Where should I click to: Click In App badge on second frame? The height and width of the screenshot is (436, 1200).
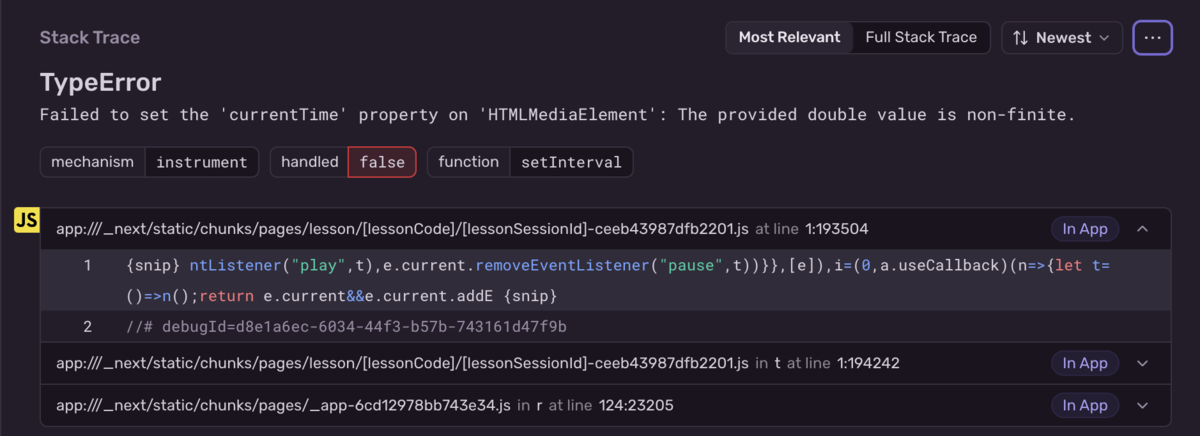tap(1085, 363)
